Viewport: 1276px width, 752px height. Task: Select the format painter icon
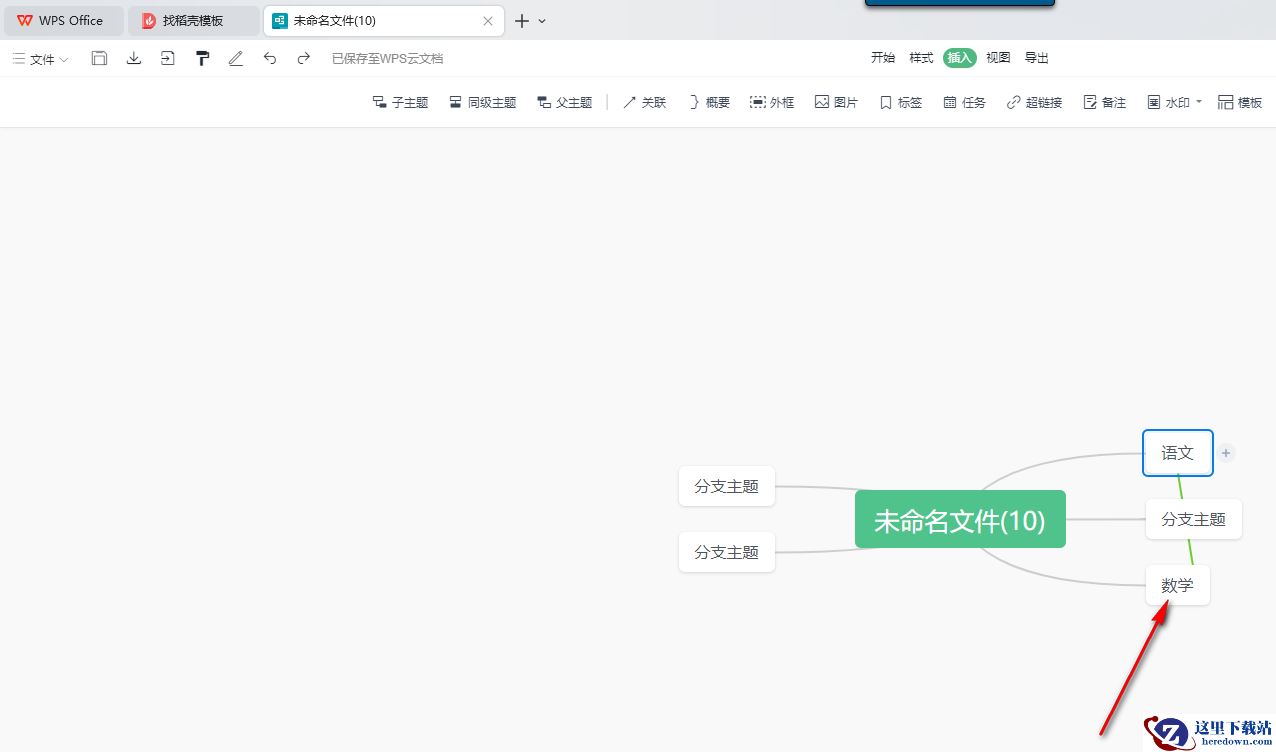pyautogui.click(x=202, y=58)
